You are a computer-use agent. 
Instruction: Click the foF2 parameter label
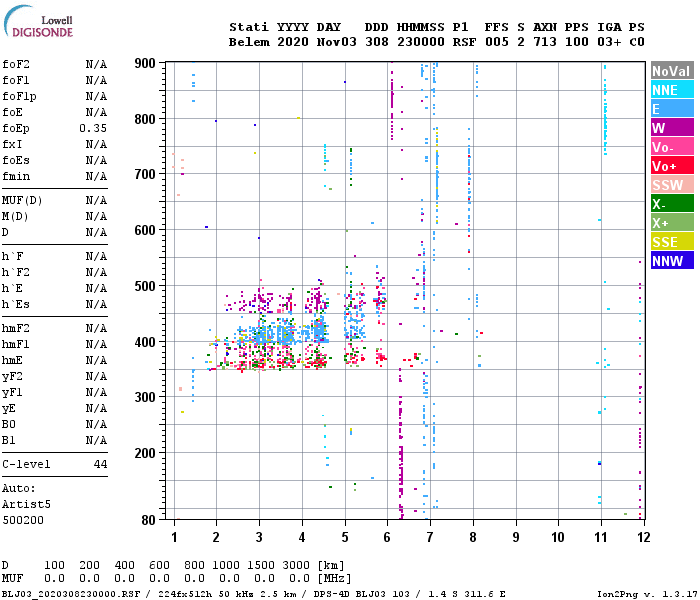[16, 64]
